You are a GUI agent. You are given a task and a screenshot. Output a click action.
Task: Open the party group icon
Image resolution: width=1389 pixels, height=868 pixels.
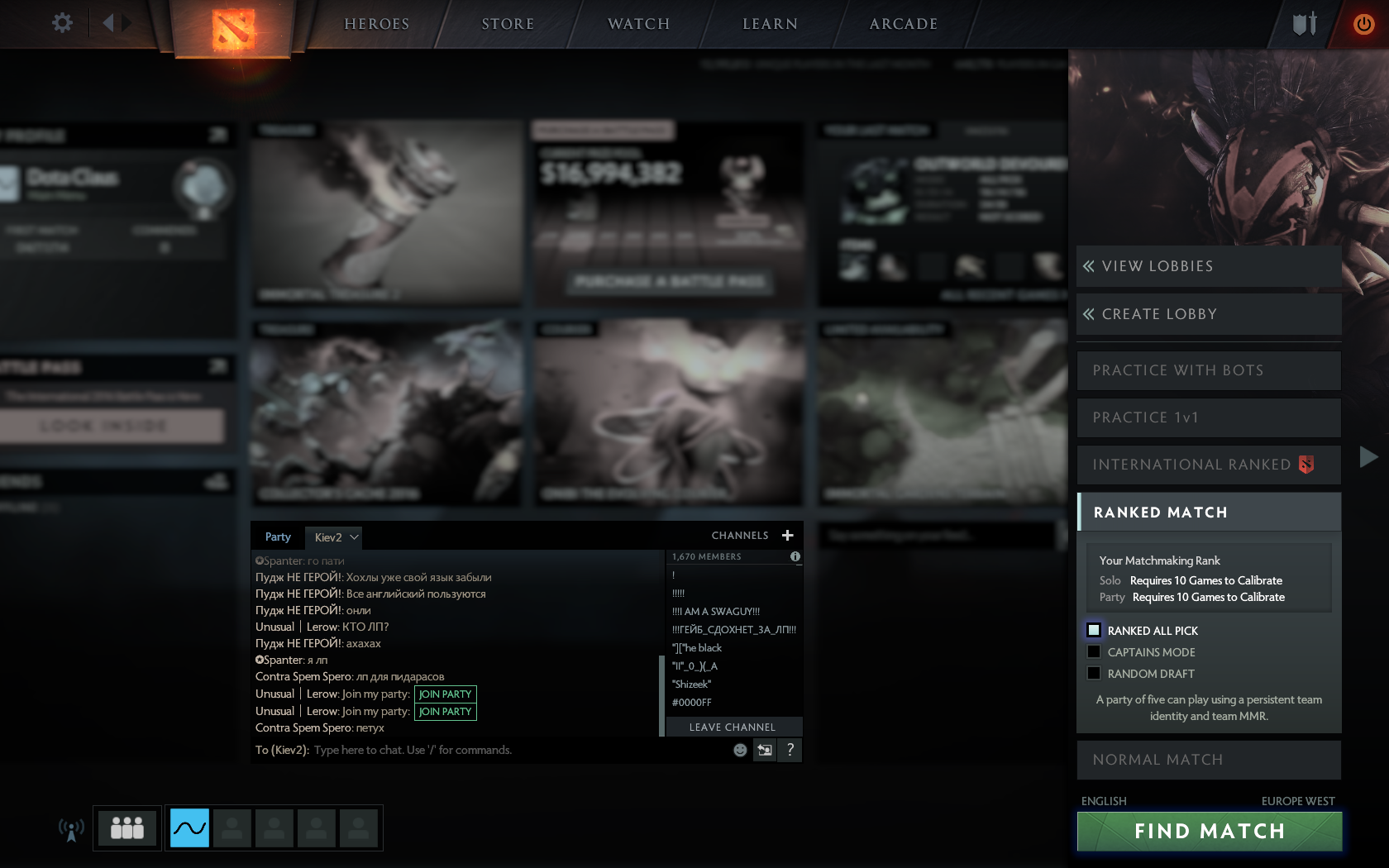pos(127,827)
